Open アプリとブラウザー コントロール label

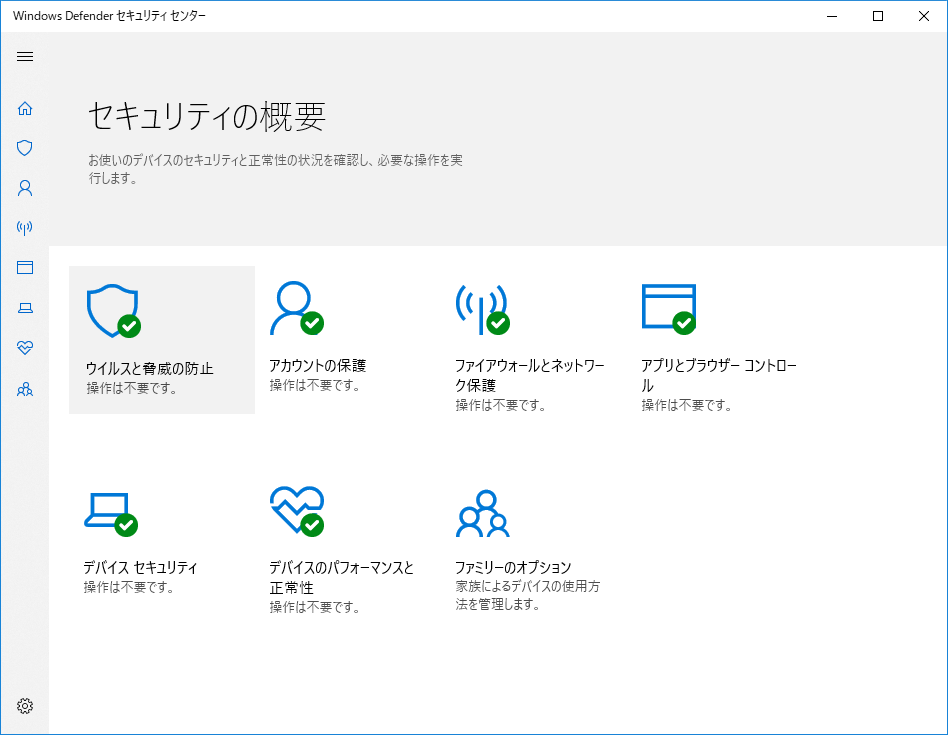[x=719, y=375]
